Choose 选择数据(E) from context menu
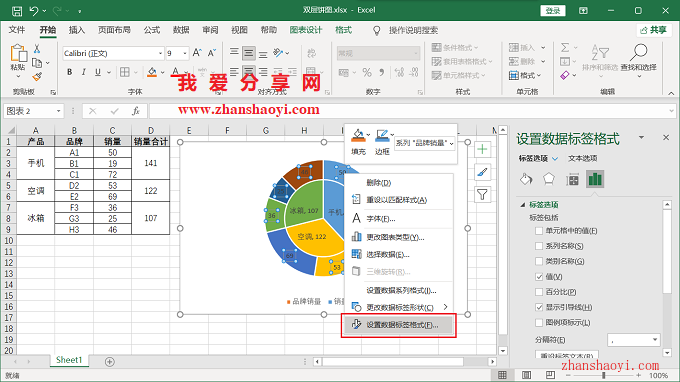 pyautogui.click(x=399, y=255)
